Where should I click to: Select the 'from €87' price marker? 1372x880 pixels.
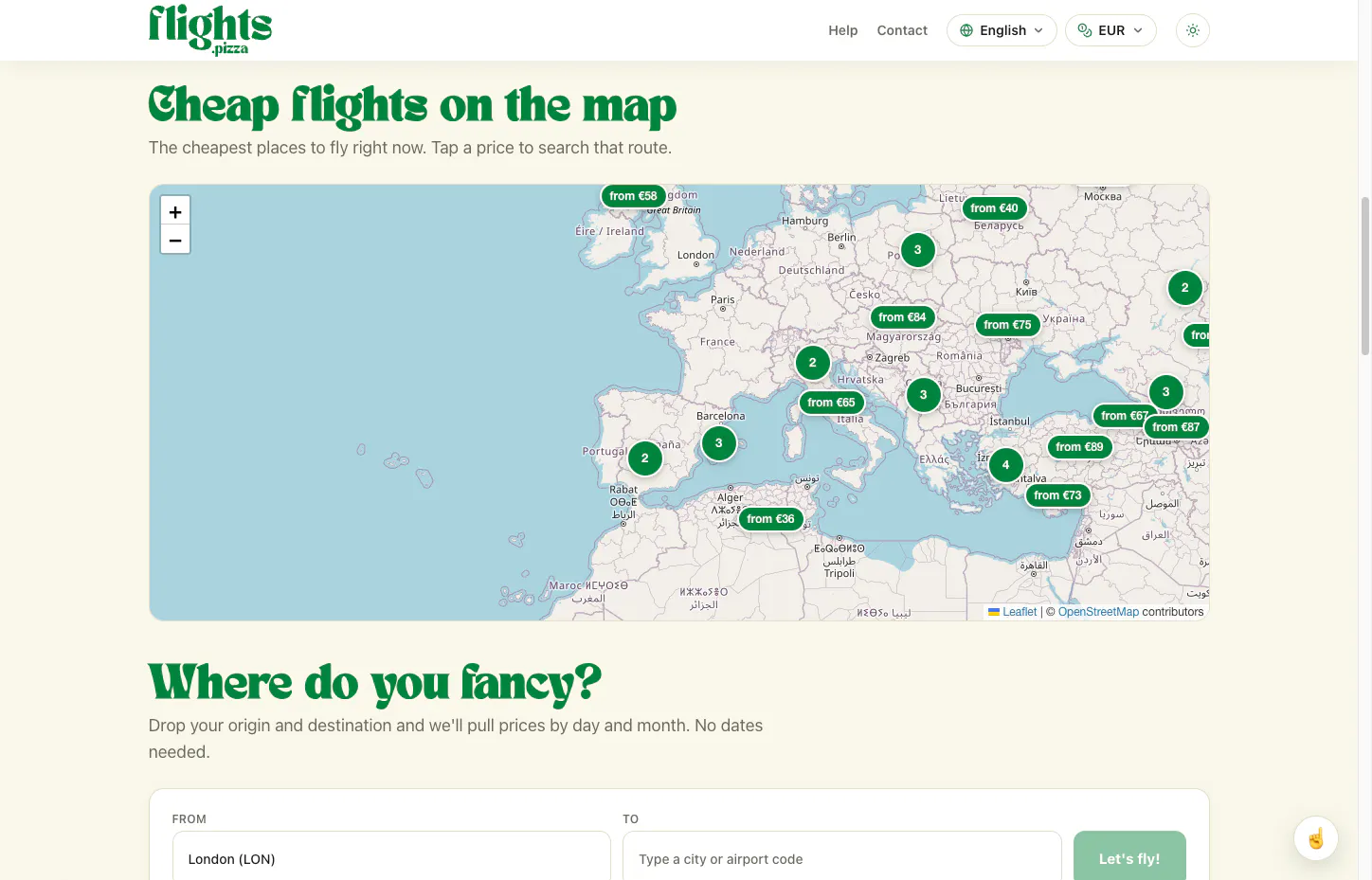coord(1176,427)
